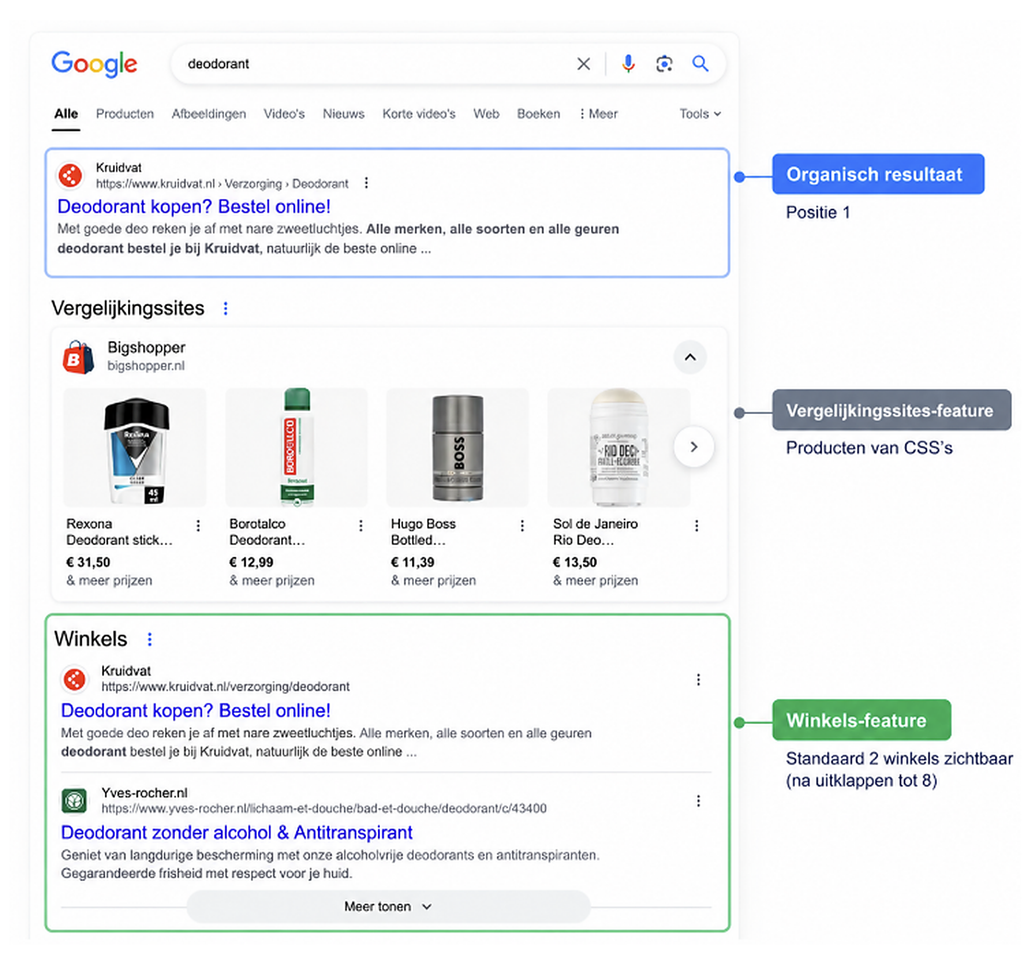Open the Tools dropdown

click(700, 114)
